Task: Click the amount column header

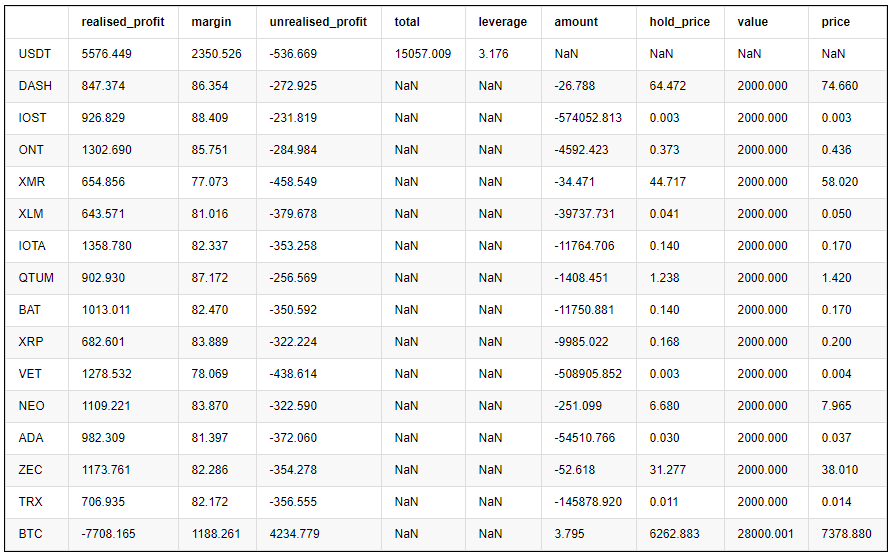Action: pos(576,22)
